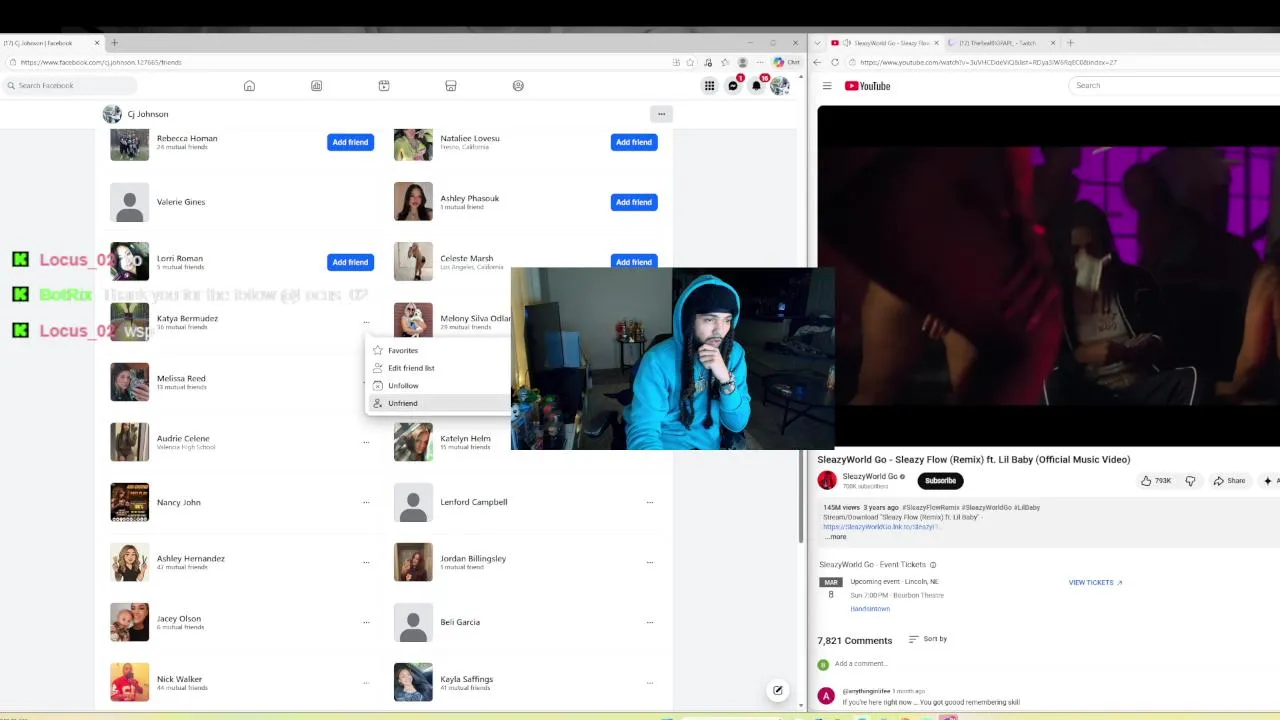Add Rebecca Homan as friend
Viewport: 1280px width, 720px height.
point(350,142)
